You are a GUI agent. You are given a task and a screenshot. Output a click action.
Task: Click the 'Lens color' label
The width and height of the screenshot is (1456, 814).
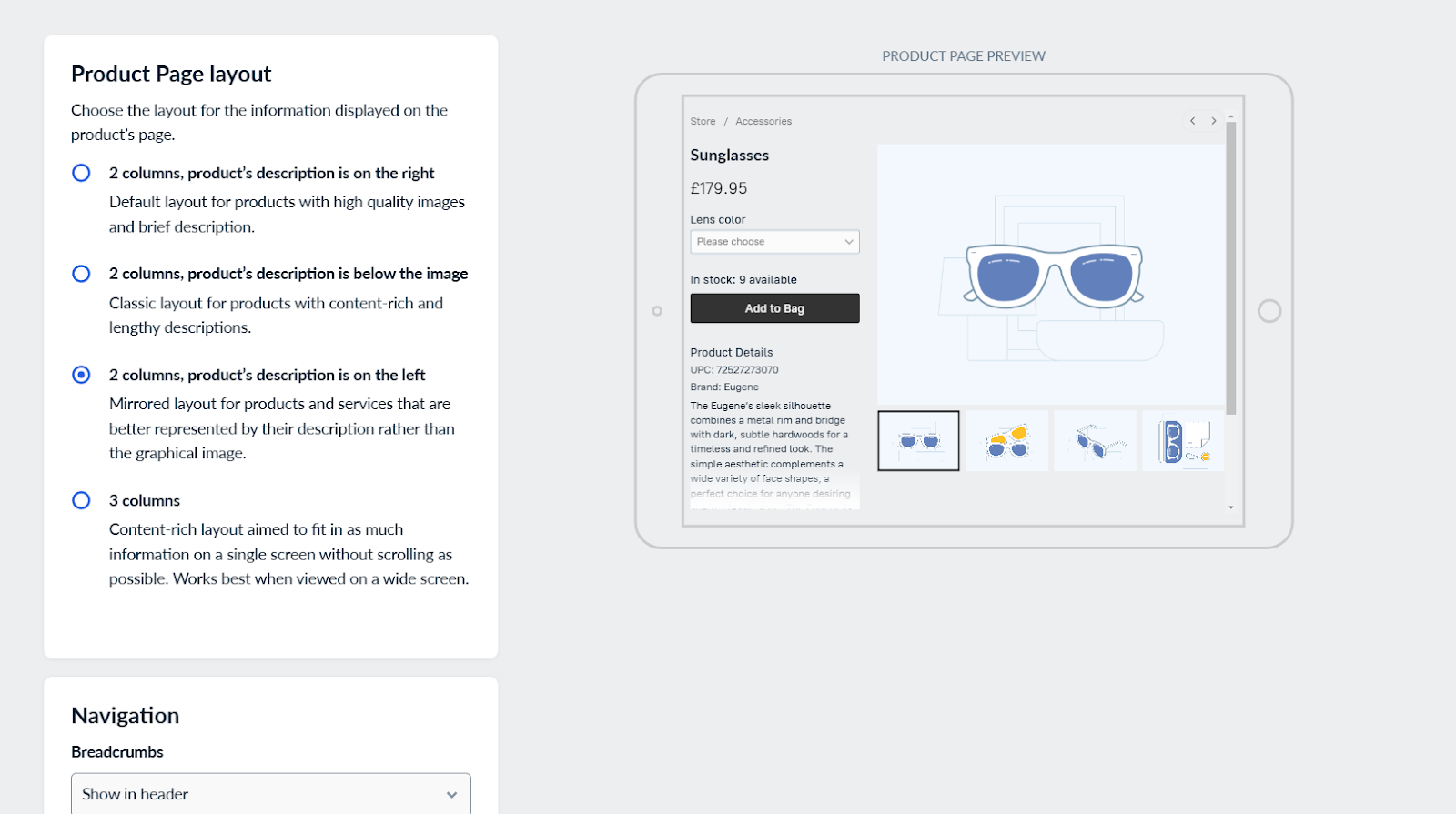718,220
